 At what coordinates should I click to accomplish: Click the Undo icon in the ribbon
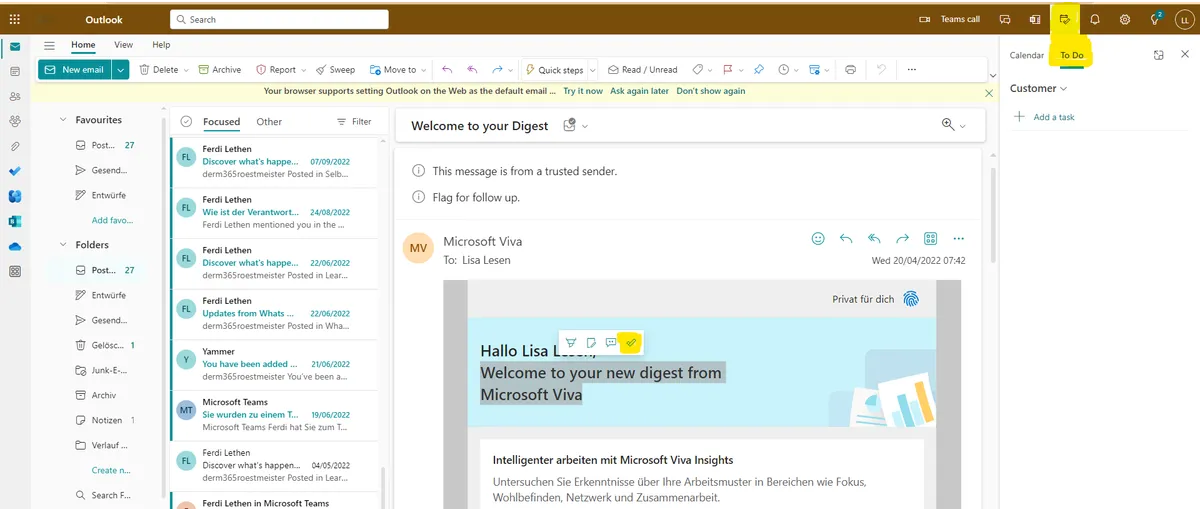coord(881,70)
